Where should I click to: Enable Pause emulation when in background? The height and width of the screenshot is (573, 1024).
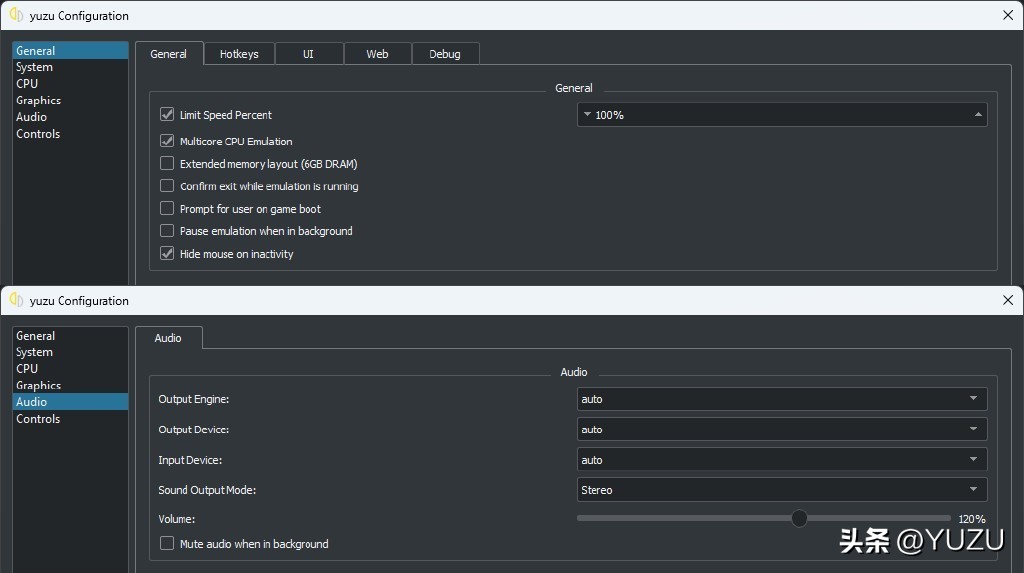[x=167, y=231]
